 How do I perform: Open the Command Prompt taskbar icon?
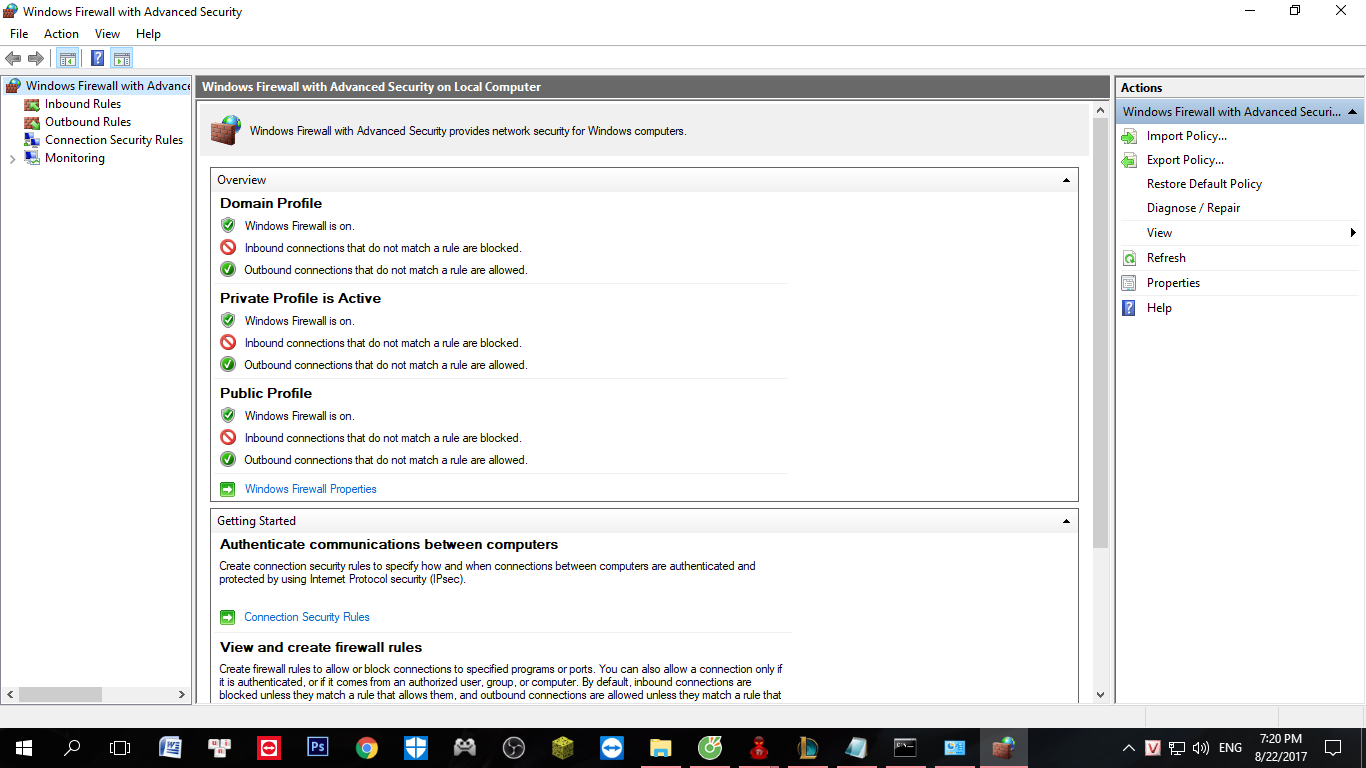906,747
